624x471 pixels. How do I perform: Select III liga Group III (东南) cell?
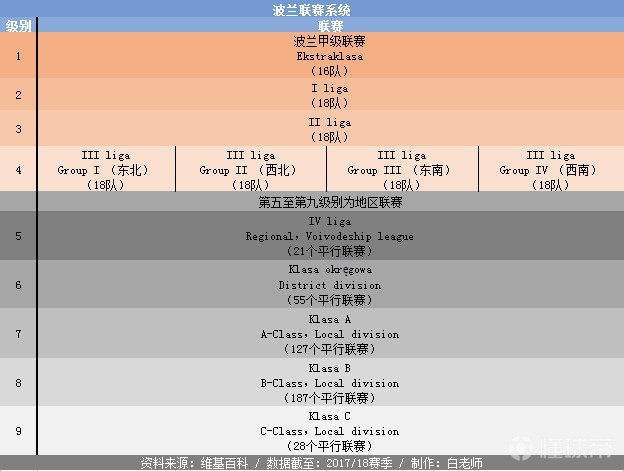point(401,170)
